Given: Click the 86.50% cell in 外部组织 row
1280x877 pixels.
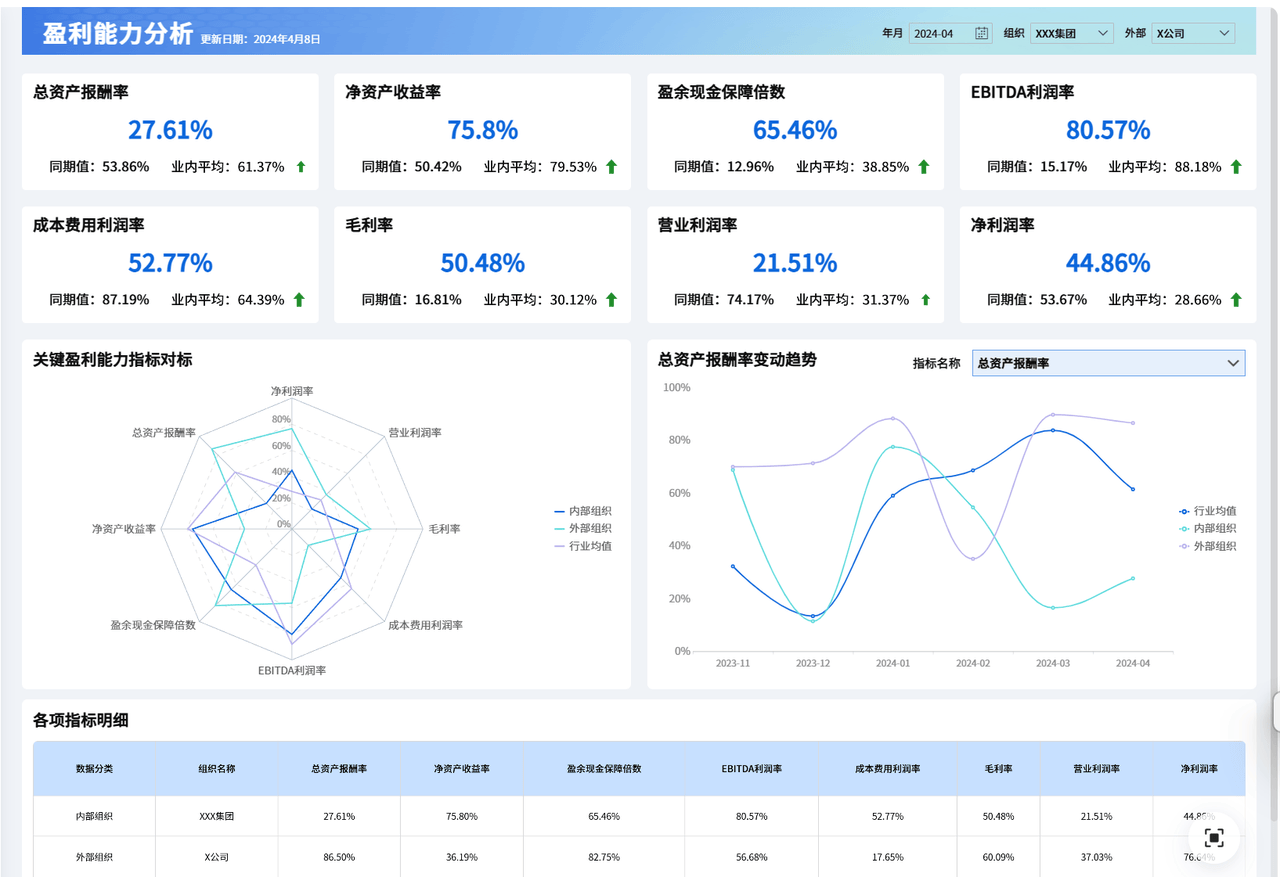Looking at the screenshot, I should [339, 857].
